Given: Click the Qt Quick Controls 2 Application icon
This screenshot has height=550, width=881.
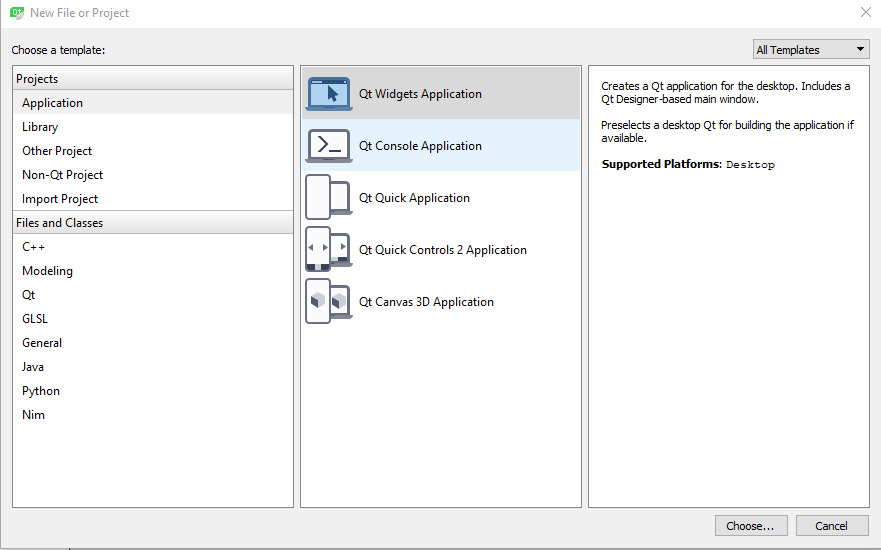Looking at the screenshot, I should tap(329, 249).
